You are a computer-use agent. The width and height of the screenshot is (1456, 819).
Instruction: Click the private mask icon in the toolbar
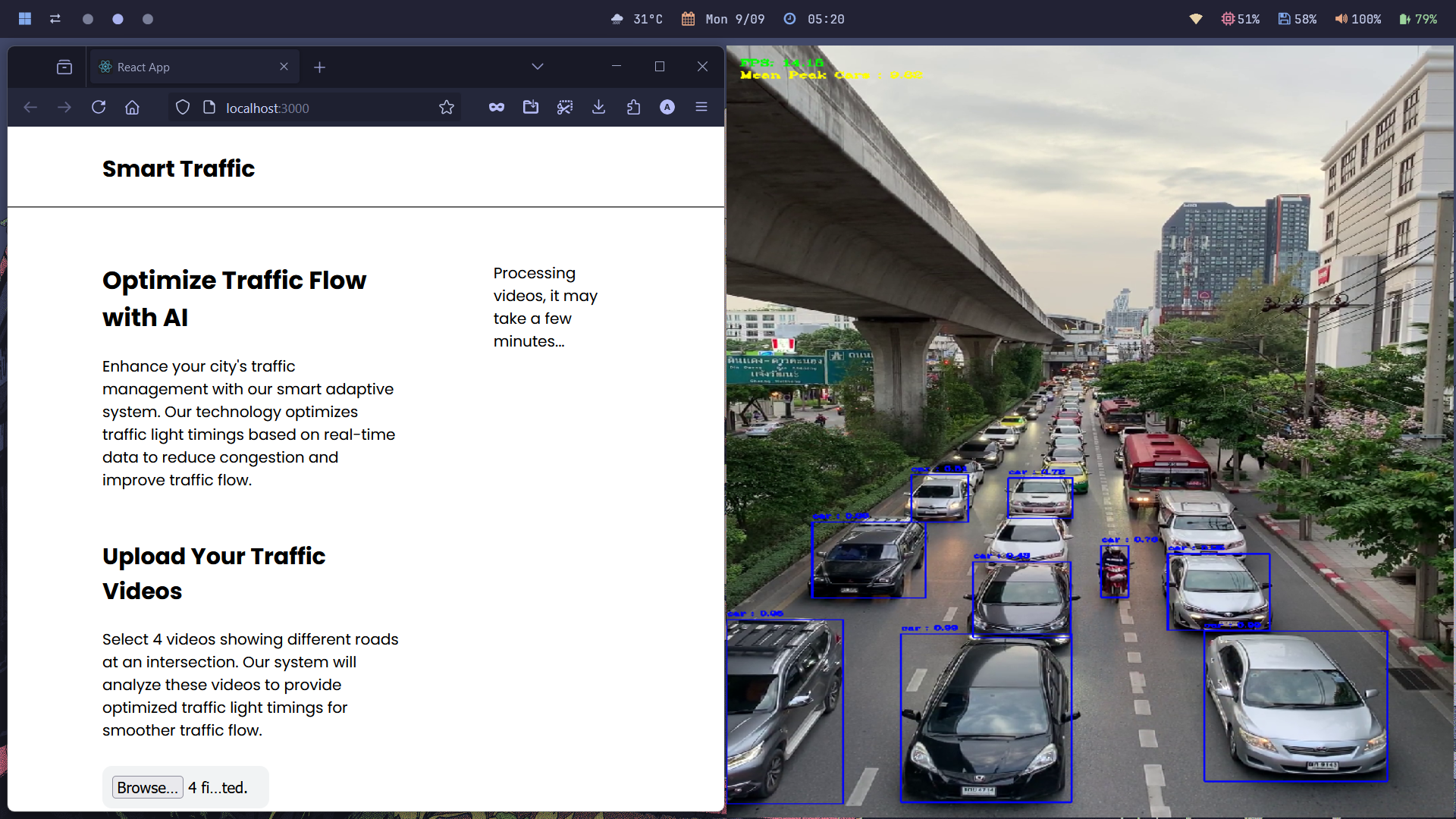click(x=497, y=108)
